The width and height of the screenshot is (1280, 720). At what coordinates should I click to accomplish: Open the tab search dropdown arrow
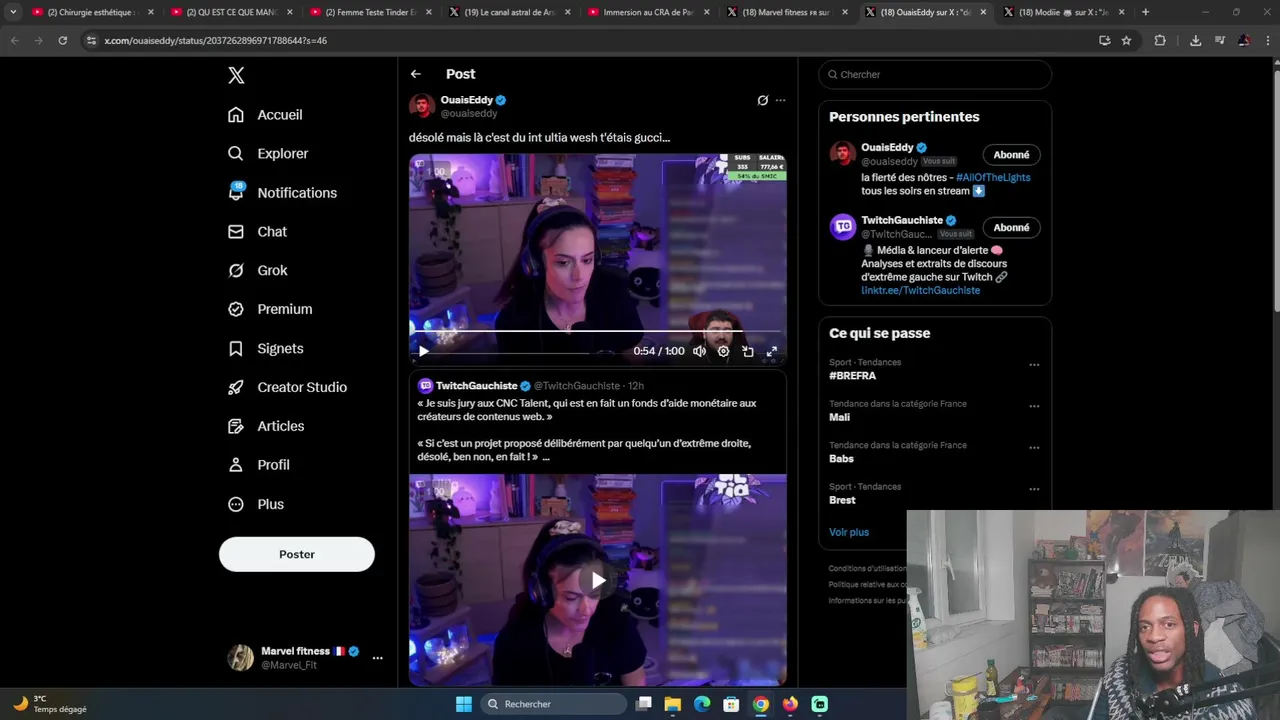[13, 12]
